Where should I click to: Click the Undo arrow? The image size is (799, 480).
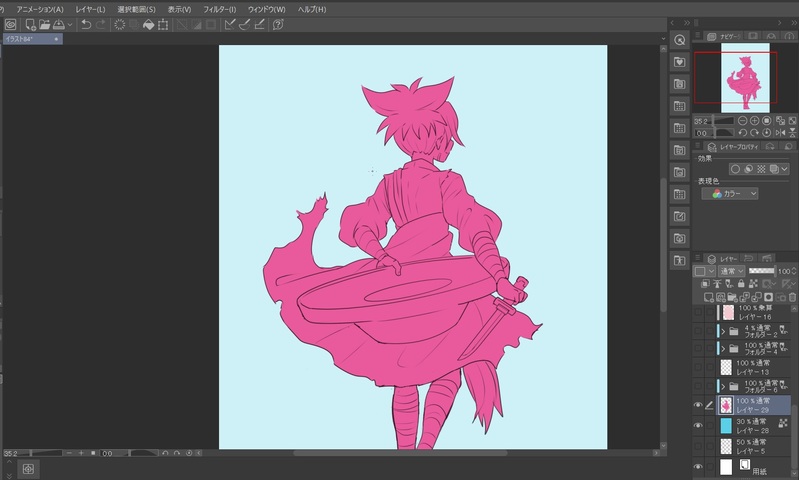coord(86,24)
